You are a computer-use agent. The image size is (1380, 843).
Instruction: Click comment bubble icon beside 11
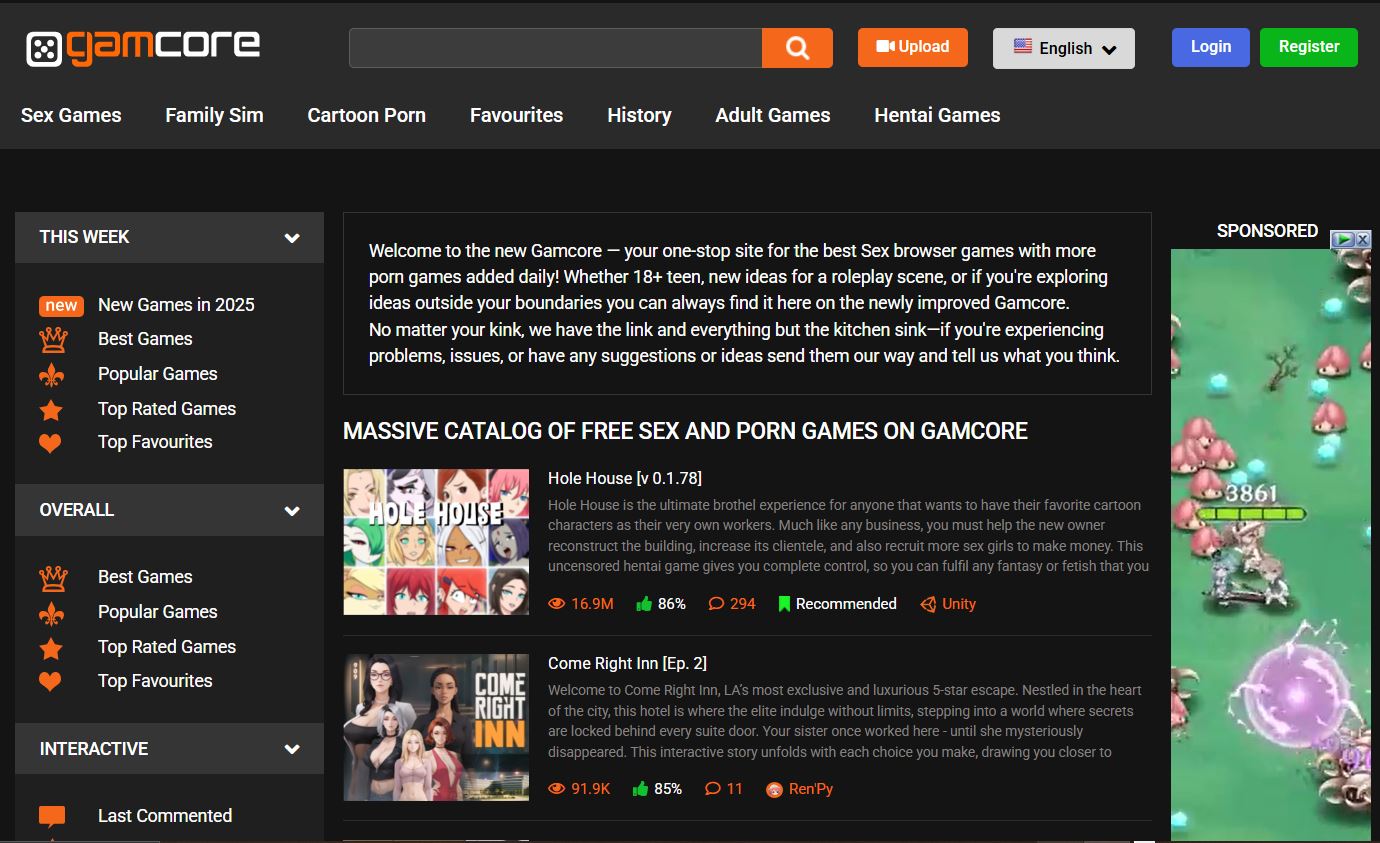point(713,789)
